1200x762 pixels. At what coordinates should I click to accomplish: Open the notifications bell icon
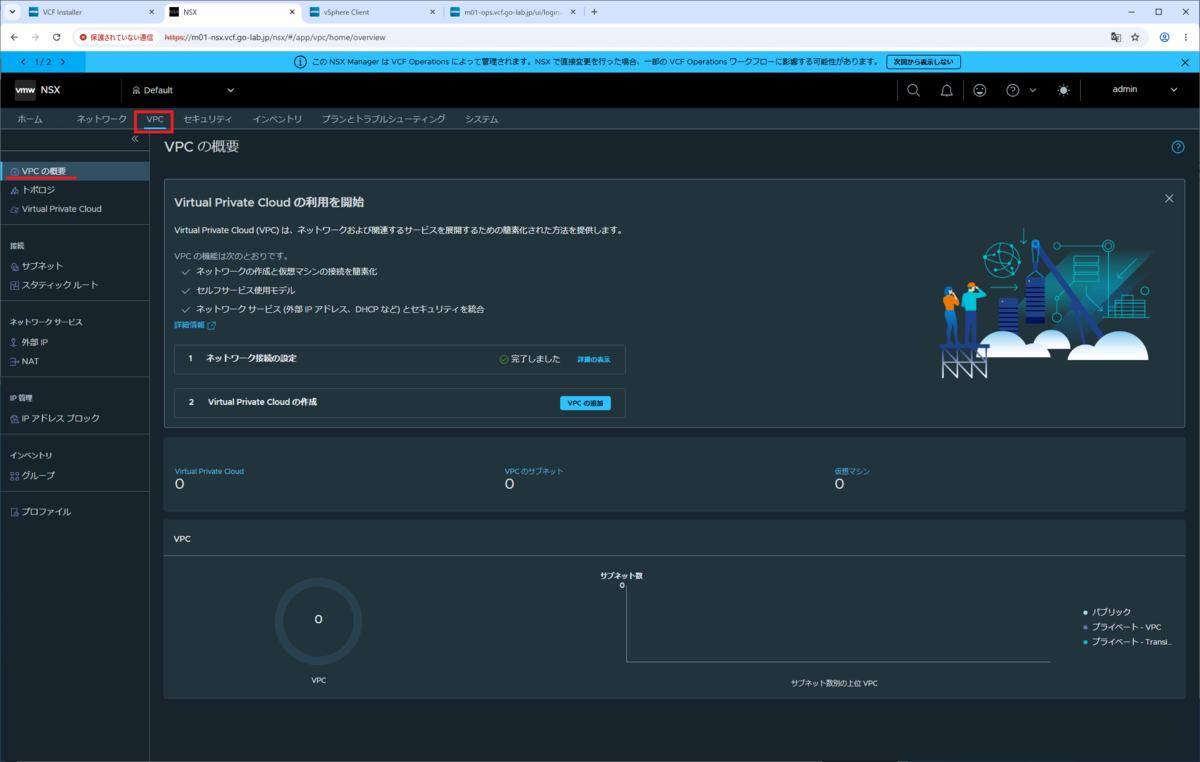coord(946,90)
